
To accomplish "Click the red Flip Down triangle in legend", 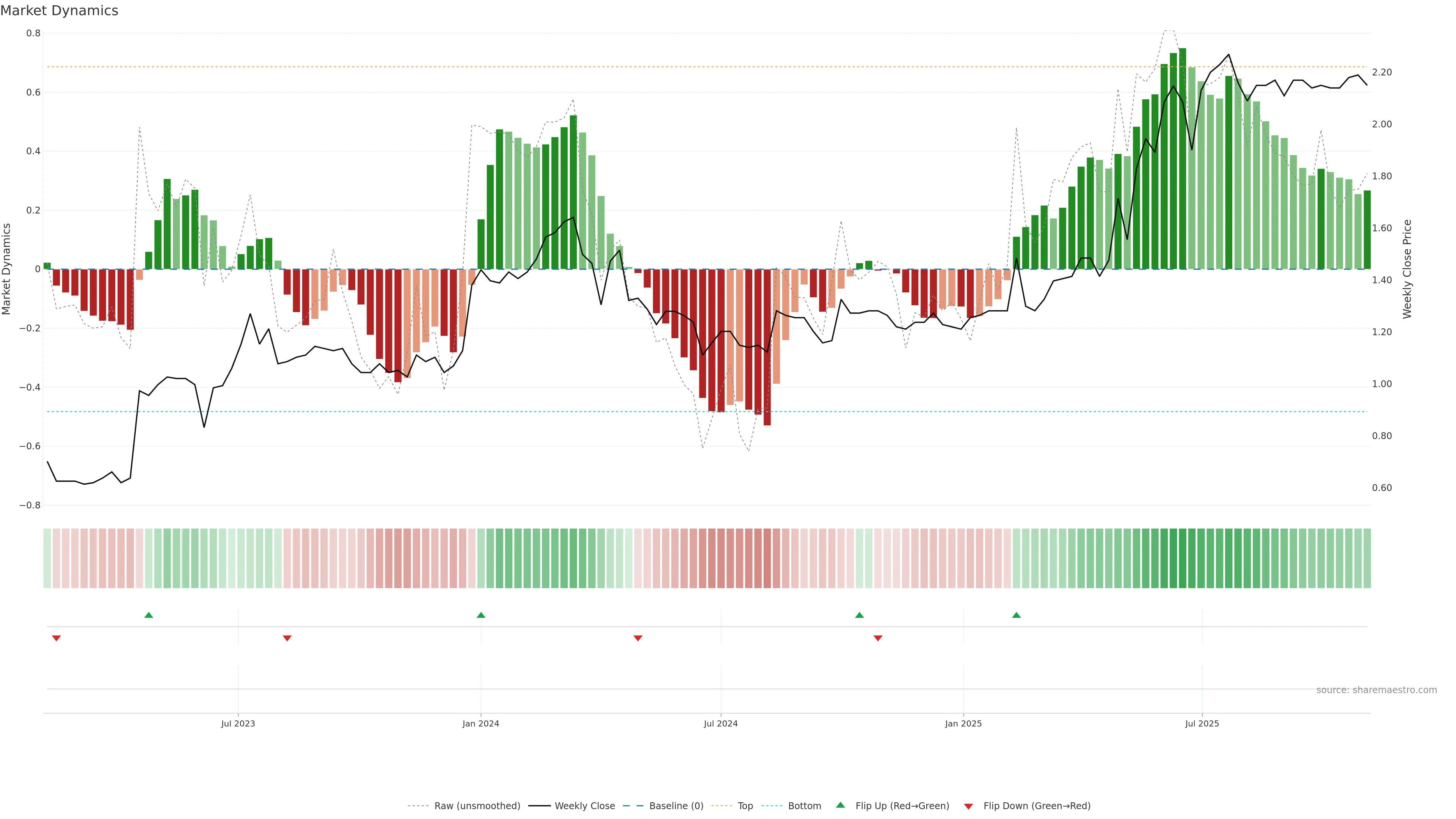I will [x=968, y=806].
